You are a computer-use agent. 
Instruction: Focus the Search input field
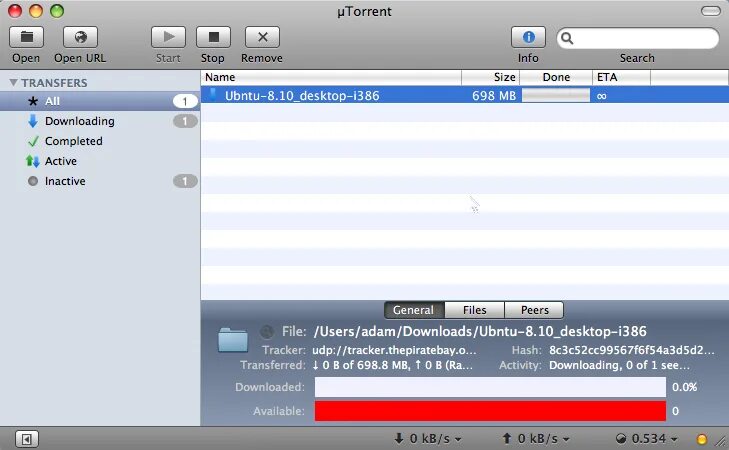pyautogui.click(x=638, y=38)
